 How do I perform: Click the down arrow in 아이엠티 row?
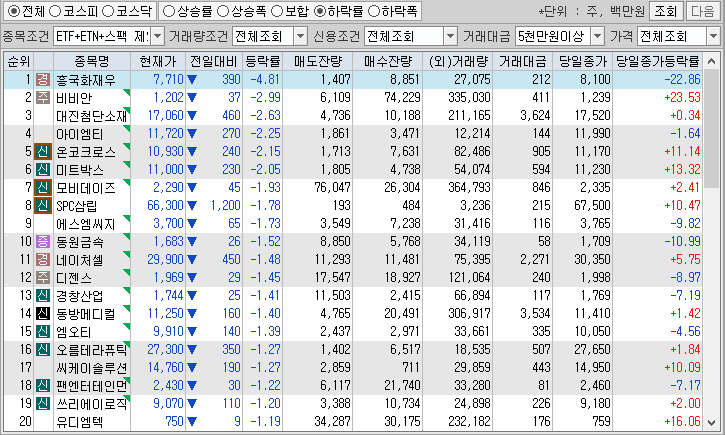pyautogui.click(x=191, y=134)
